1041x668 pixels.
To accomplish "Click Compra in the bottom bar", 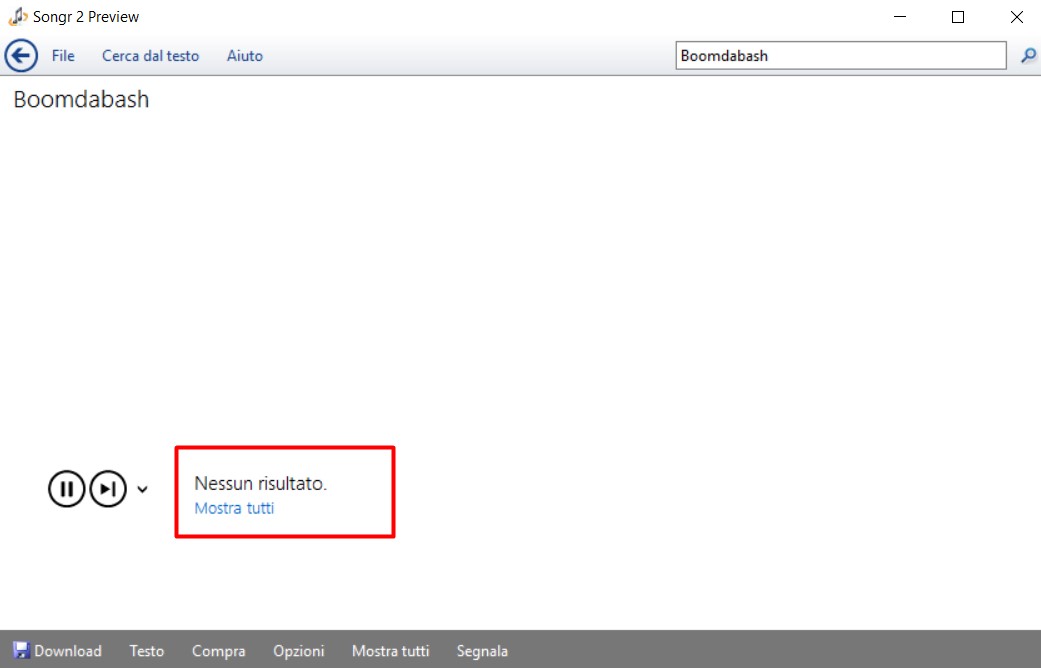I will coord(218,651).
